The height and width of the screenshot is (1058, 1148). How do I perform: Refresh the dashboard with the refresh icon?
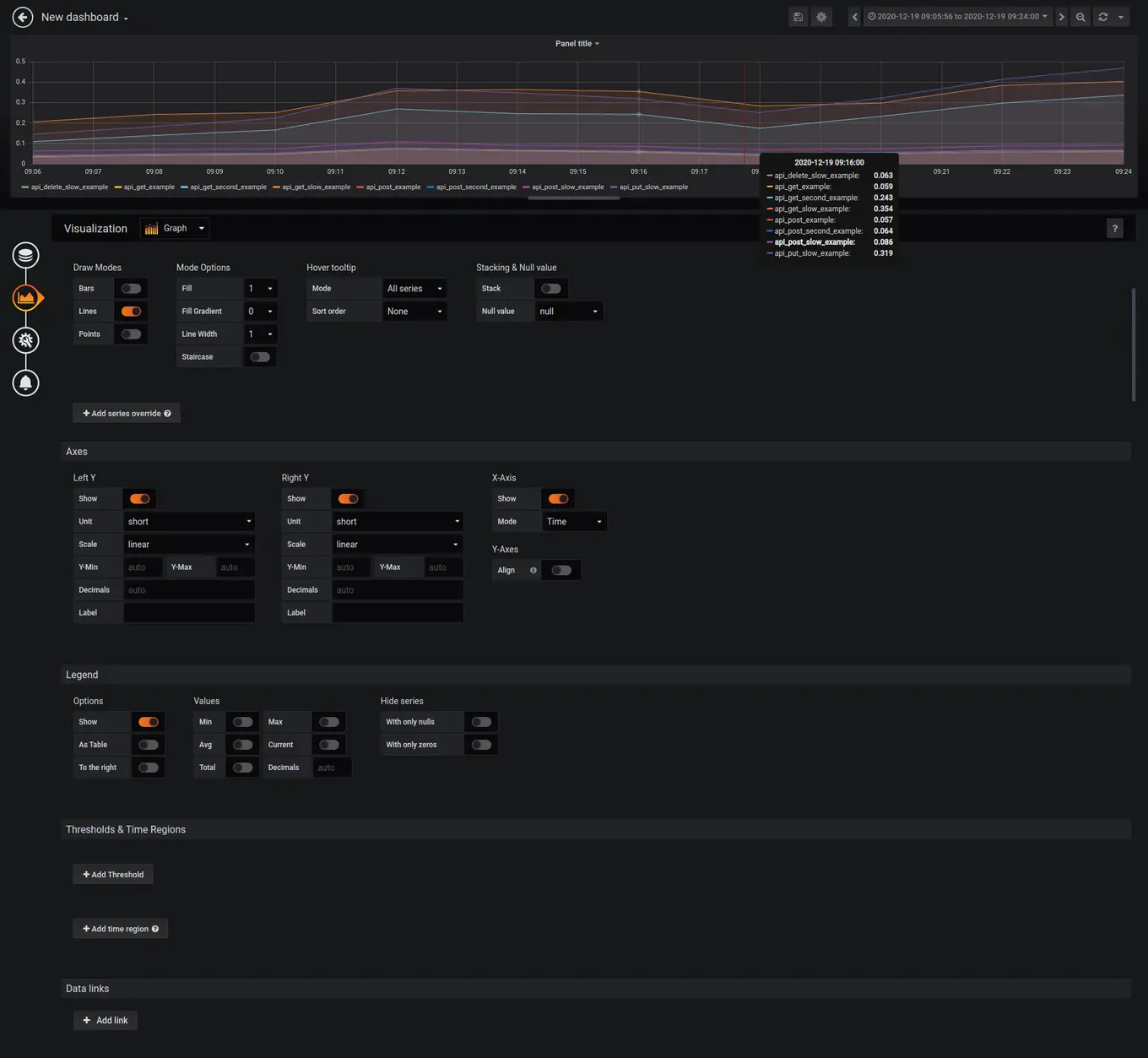[1102, 16]
